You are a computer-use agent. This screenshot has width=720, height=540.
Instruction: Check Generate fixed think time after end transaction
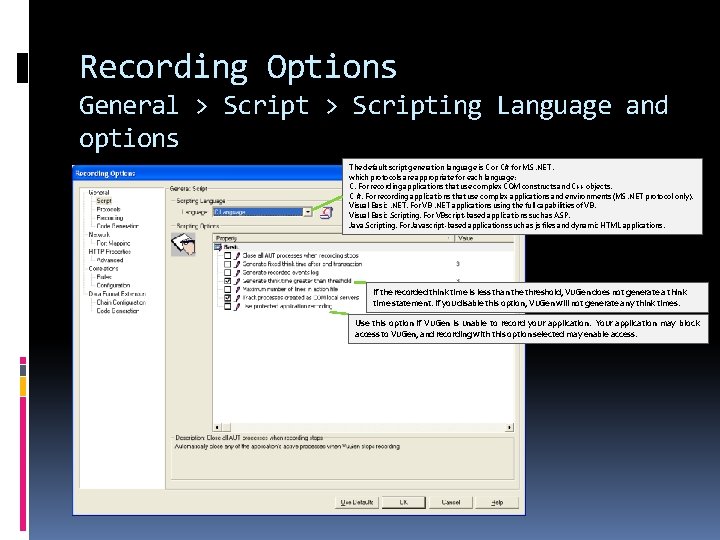pos(227,264)
